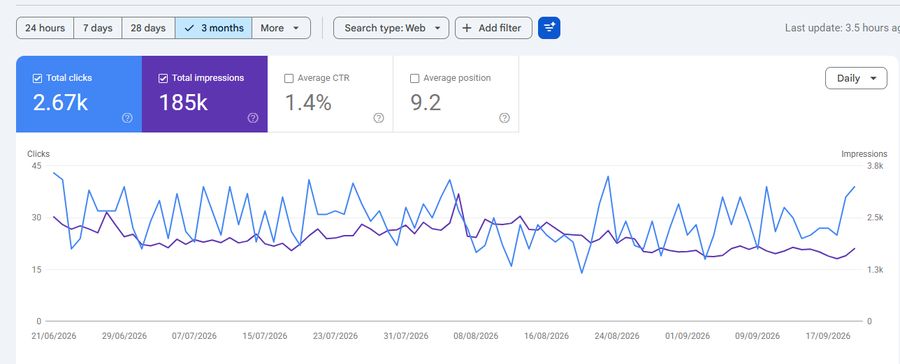
Task: Select the 24 hours date range
Action: click(45, 28)
